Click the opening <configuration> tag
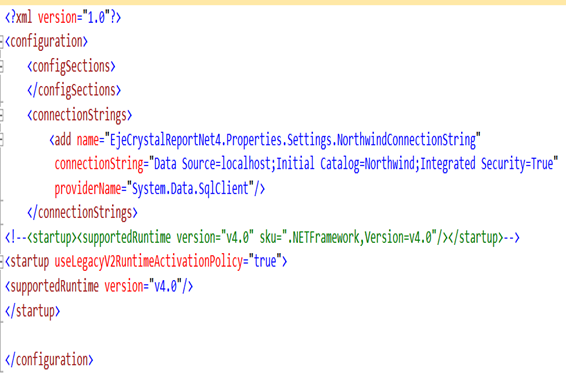This screenshot has height=387, width=566. 46,42
